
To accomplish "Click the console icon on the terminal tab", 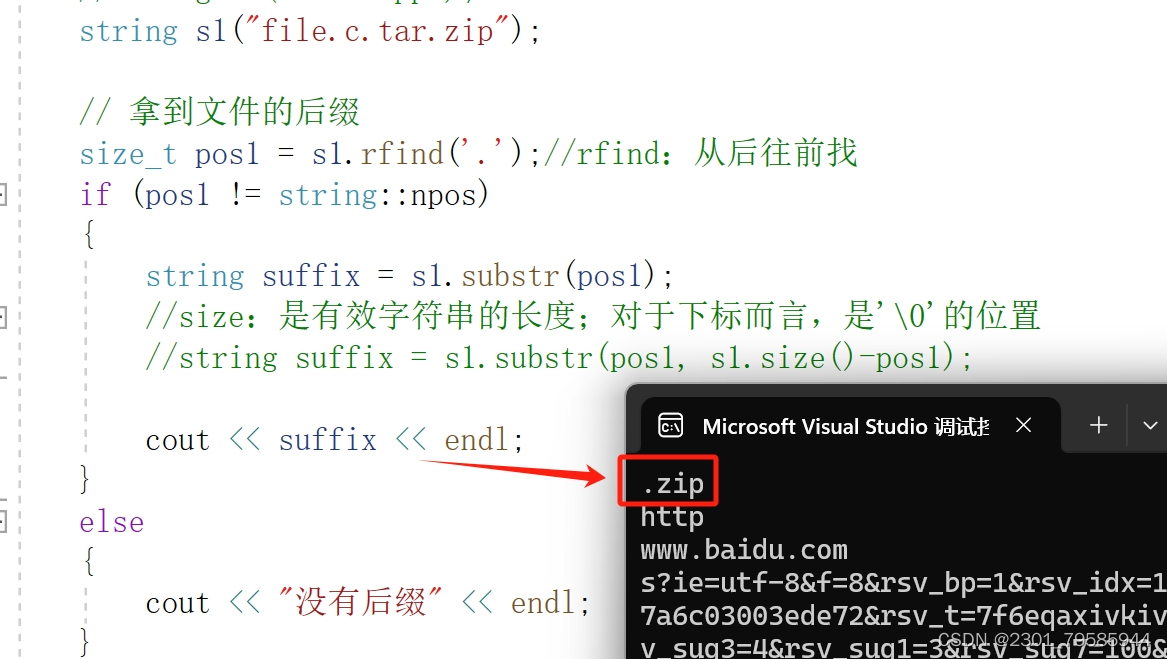I will pyautogui.click(x=671, y=426).
